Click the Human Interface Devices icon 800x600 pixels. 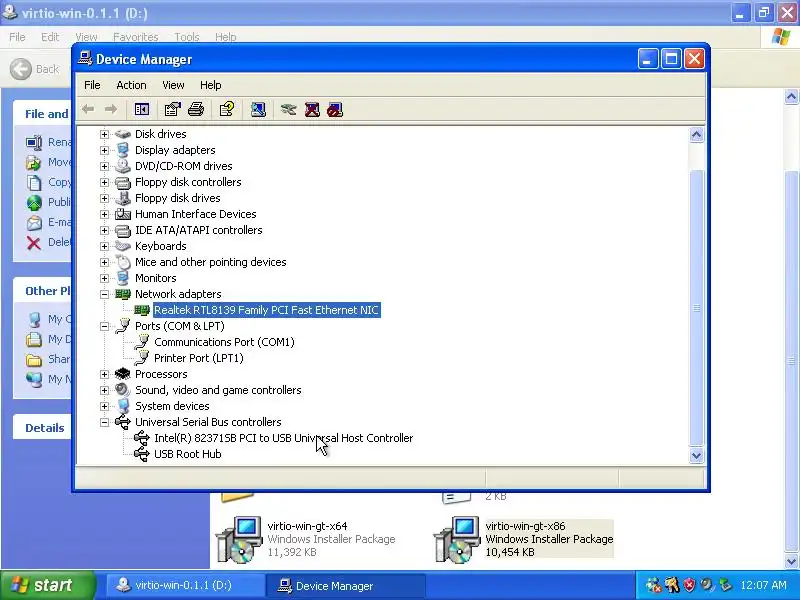[x=122, y=214]
